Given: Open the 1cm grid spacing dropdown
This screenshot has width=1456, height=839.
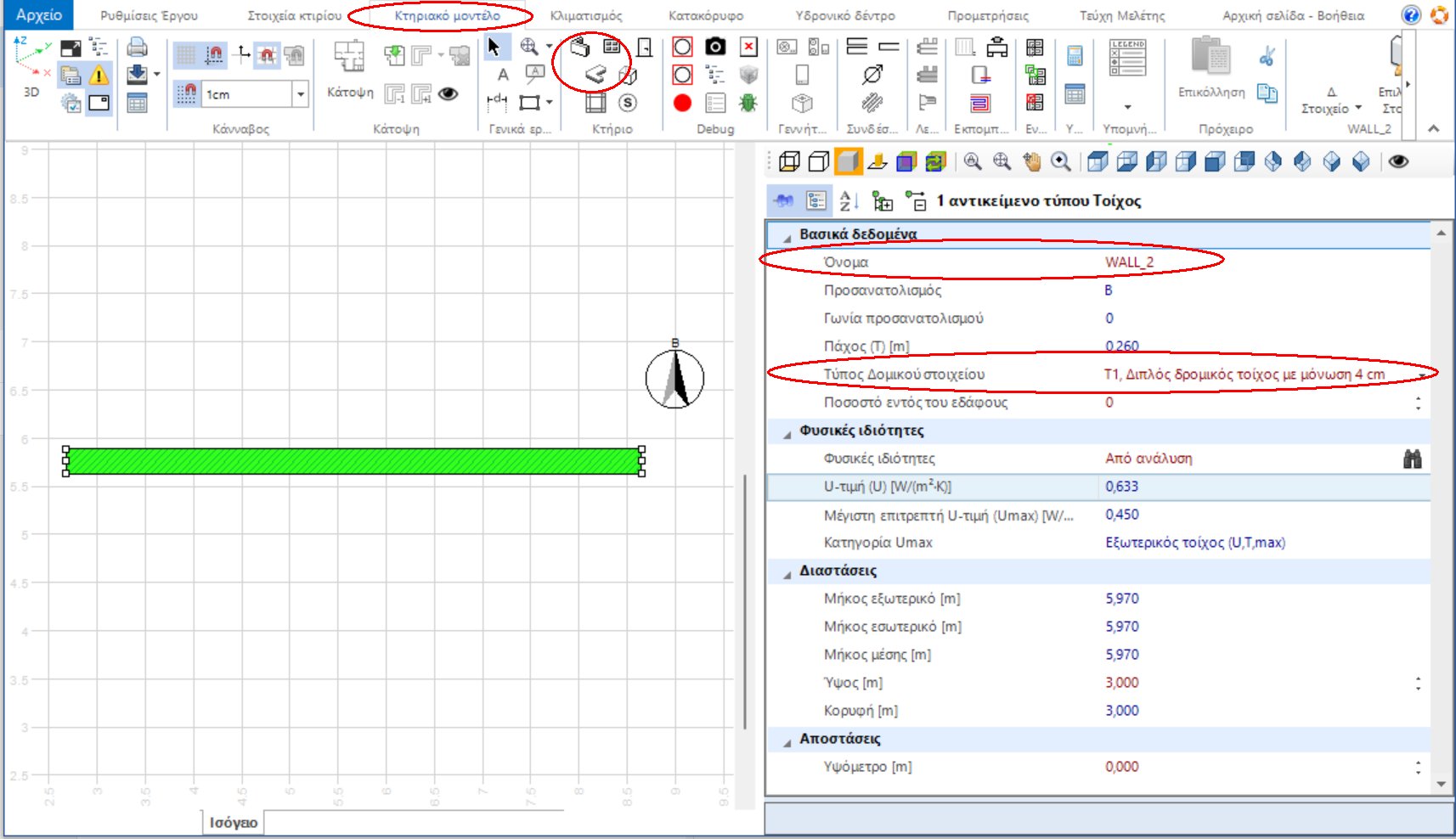Looking at the screenshot, I should (301, 93).
